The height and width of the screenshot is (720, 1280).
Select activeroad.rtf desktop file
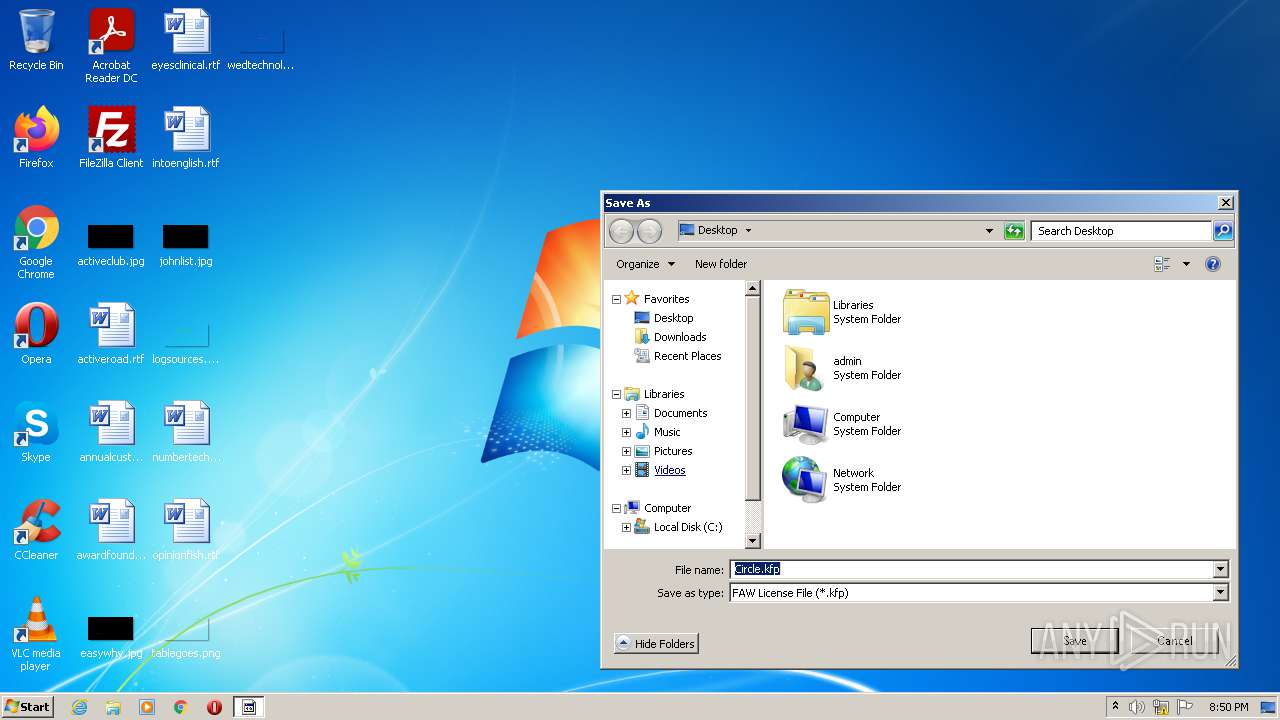click(x=111, y=334)
